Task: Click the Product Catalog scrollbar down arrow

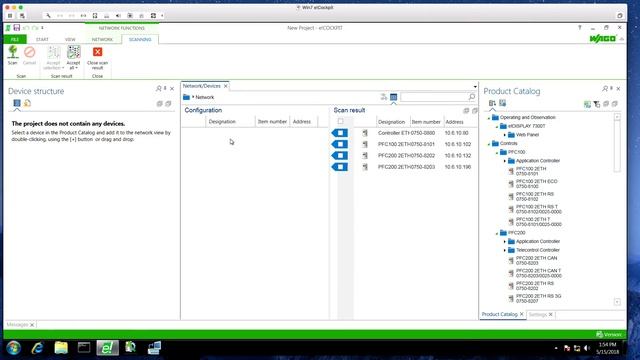Action: (617, 302)
